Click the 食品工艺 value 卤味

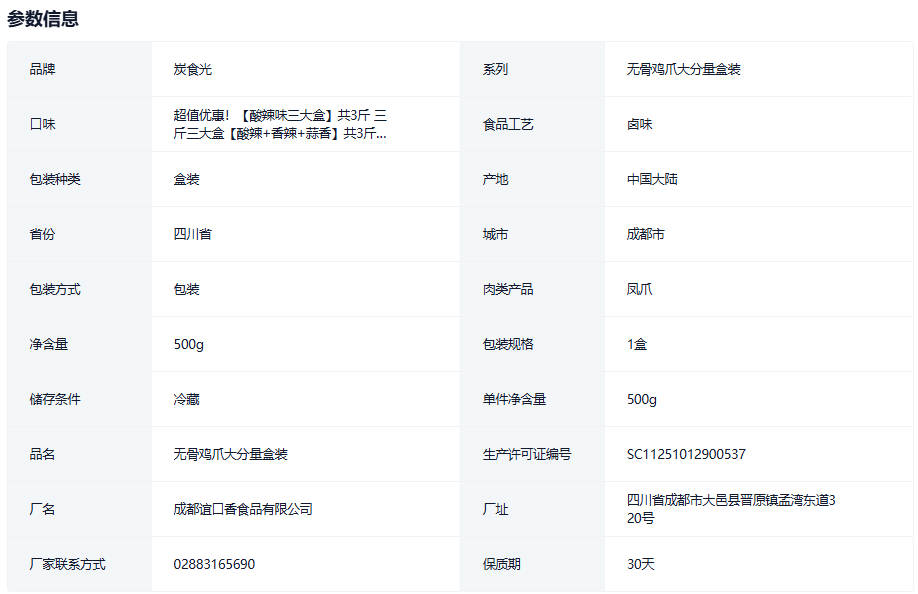point(640,124)
